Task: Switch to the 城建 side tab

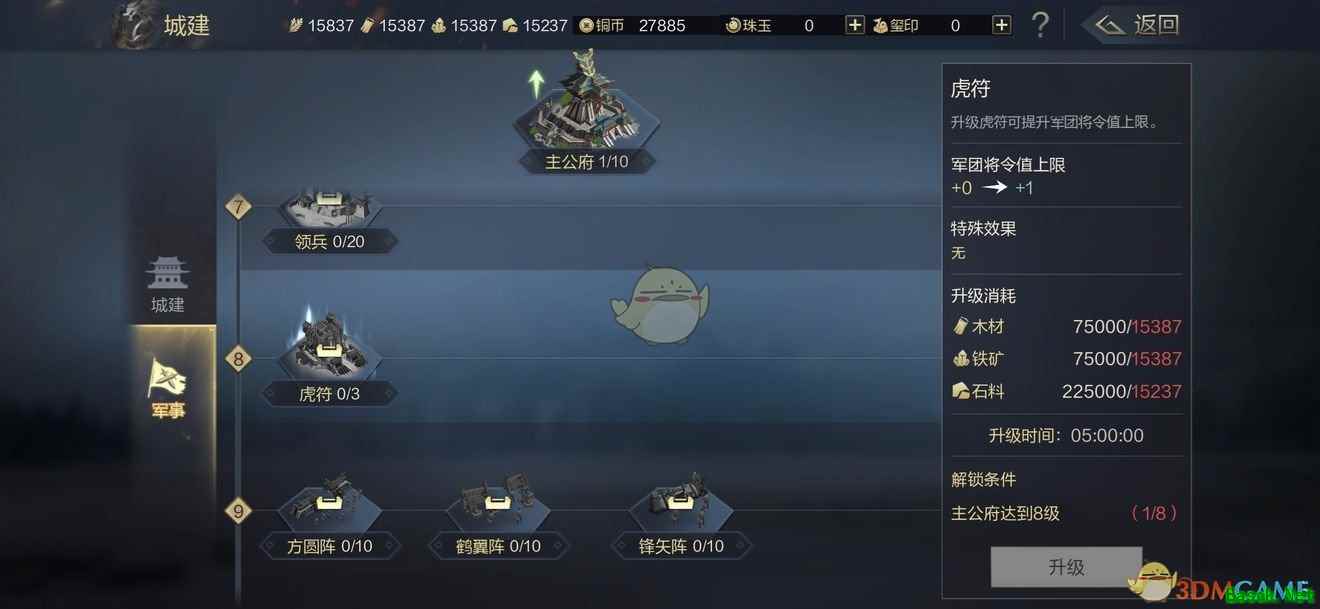Action: tap(168, 284)
